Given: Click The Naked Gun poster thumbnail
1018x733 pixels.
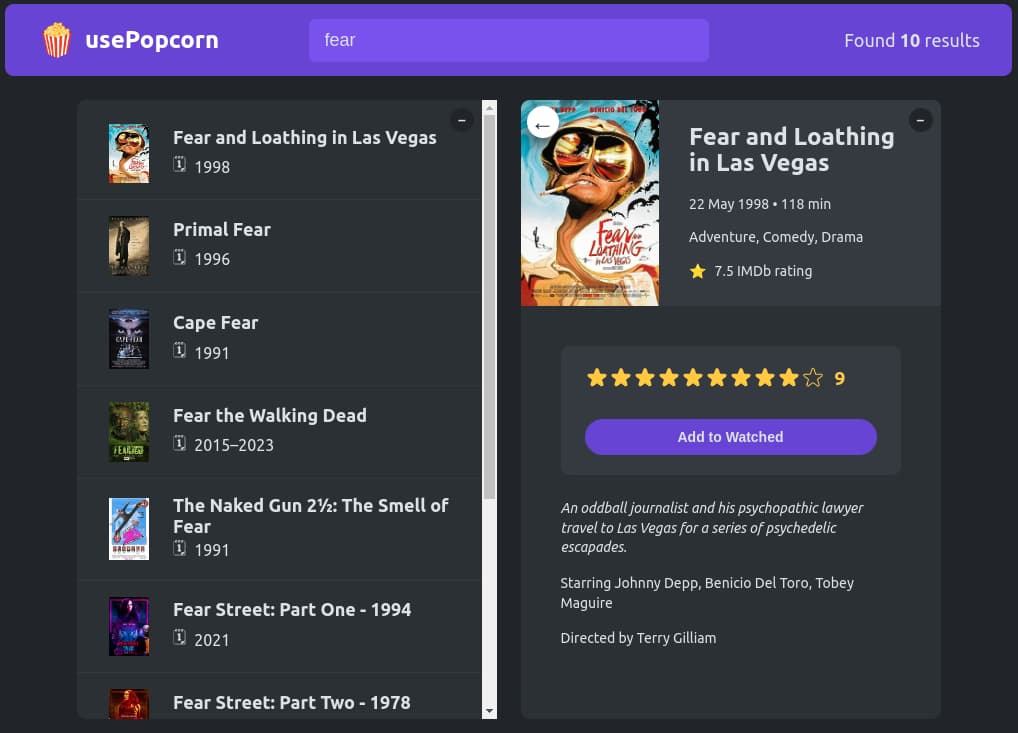Looking at the screenshot, I should click(129, 529).
